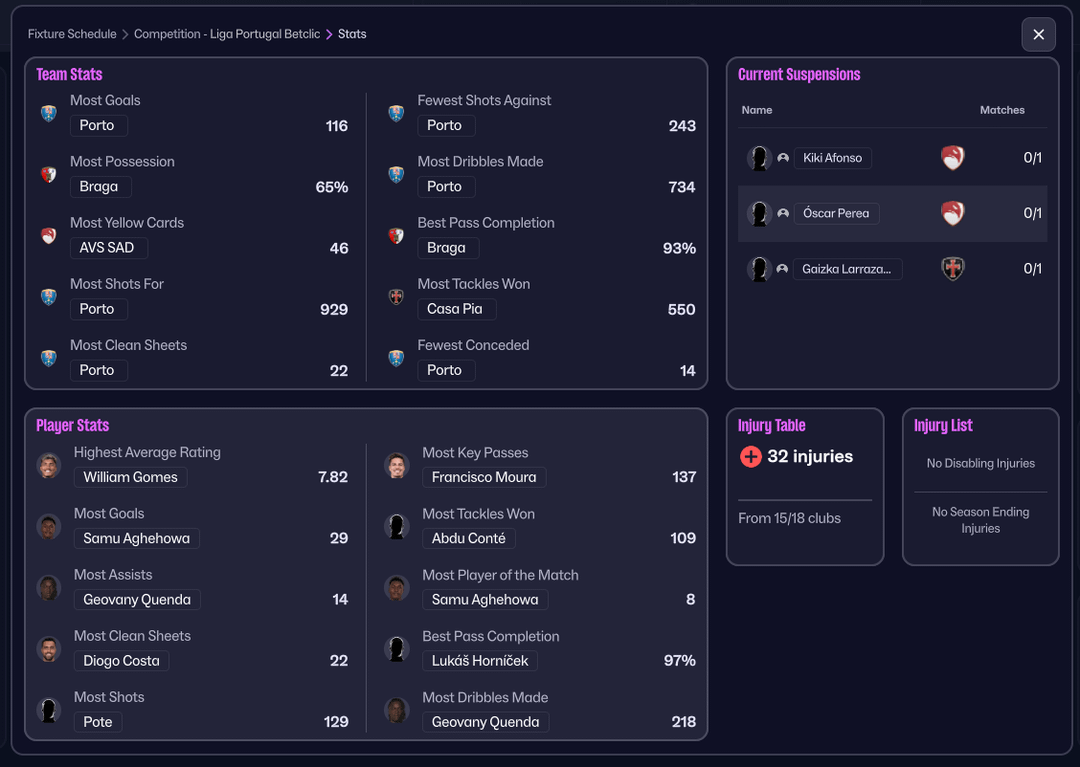Click Braga club badge beside Most Possession
This screenshot has height=767, width=1080.
pos(48,175)
